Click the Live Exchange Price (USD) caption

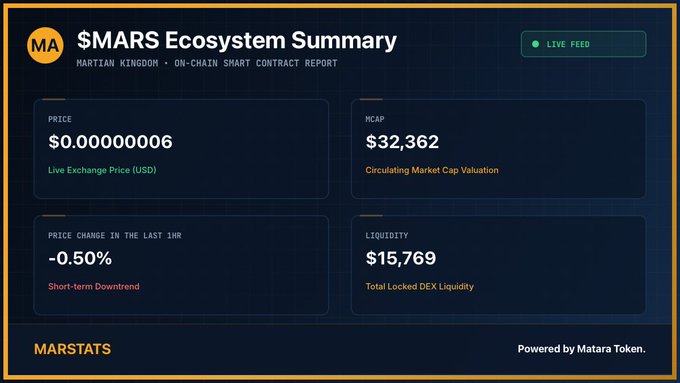click(x=102, y=170)
